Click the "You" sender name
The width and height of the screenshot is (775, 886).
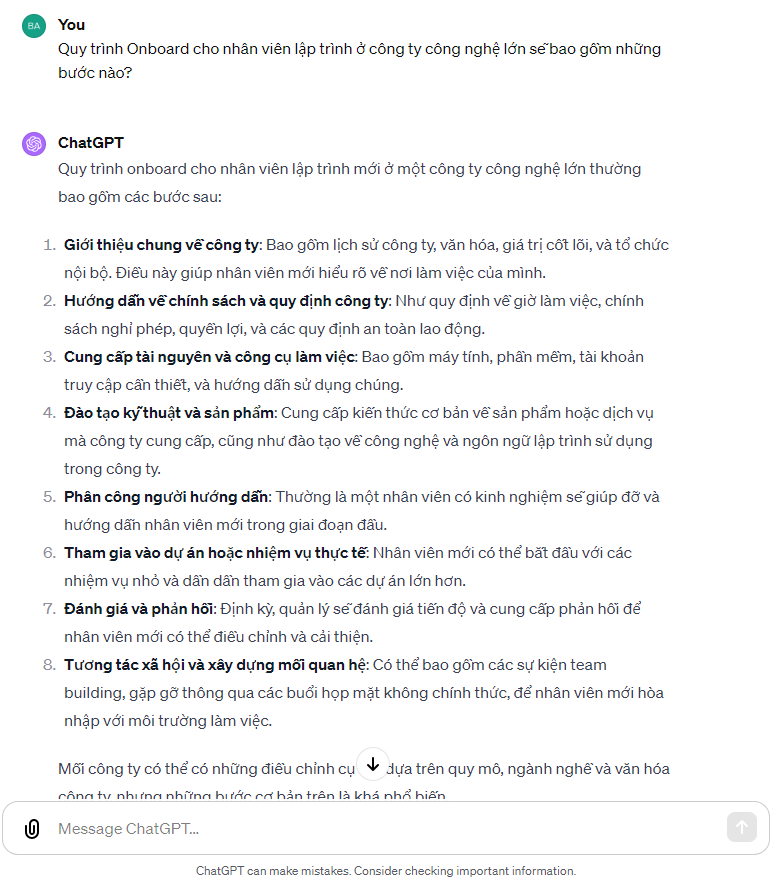click(x=71, y=24)
